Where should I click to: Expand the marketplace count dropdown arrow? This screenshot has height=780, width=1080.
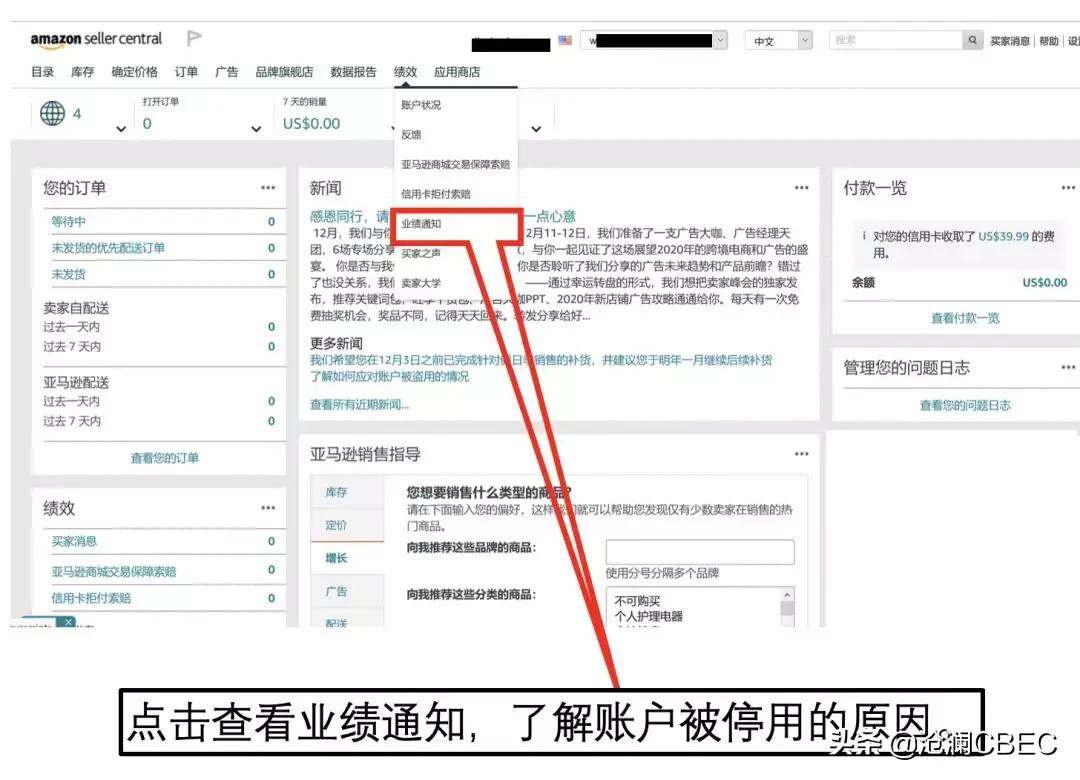pyautogui.click(x=120, y=130)
